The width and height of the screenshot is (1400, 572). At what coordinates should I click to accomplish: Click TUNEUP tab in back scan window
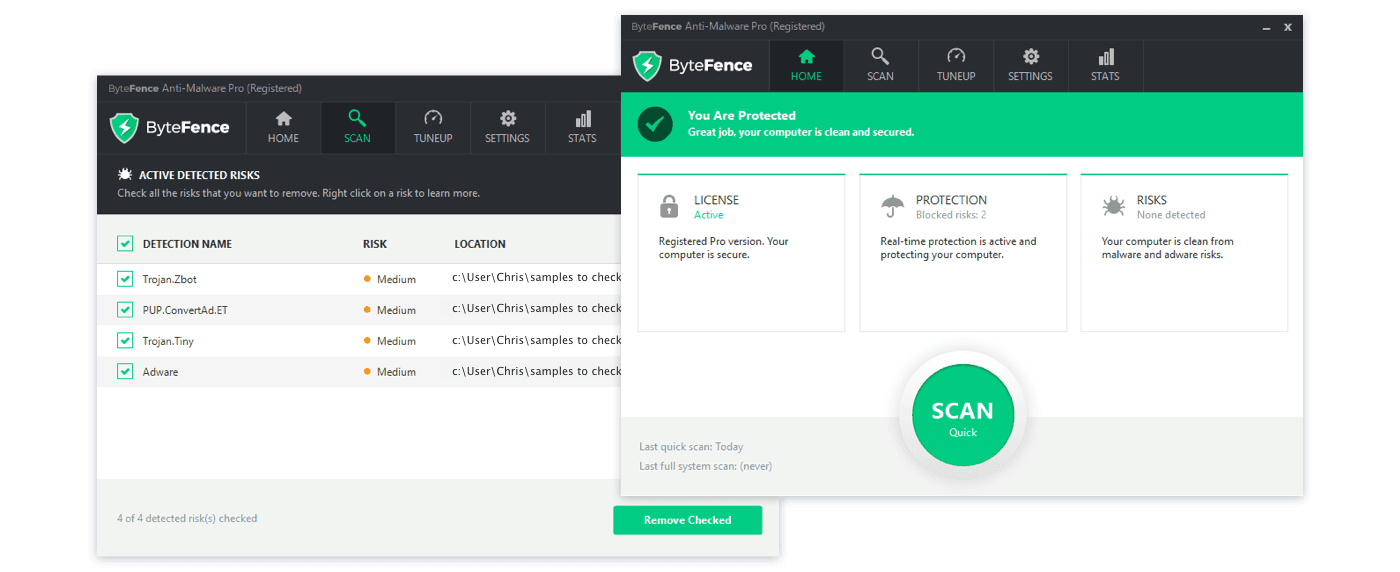tap(433, 128)
